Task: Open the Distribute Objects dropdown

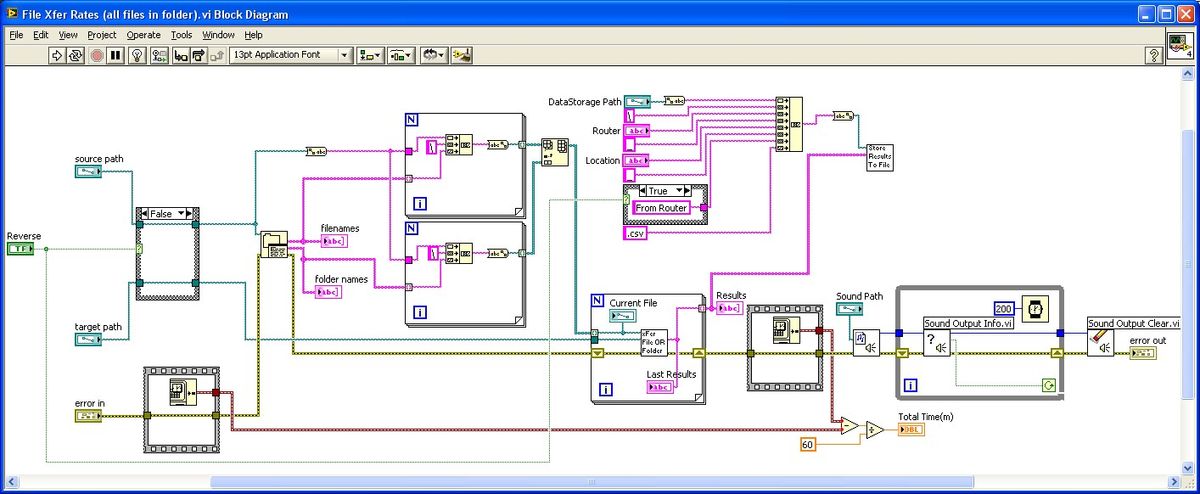Action: pyautogui.click(x=402, y=55)
